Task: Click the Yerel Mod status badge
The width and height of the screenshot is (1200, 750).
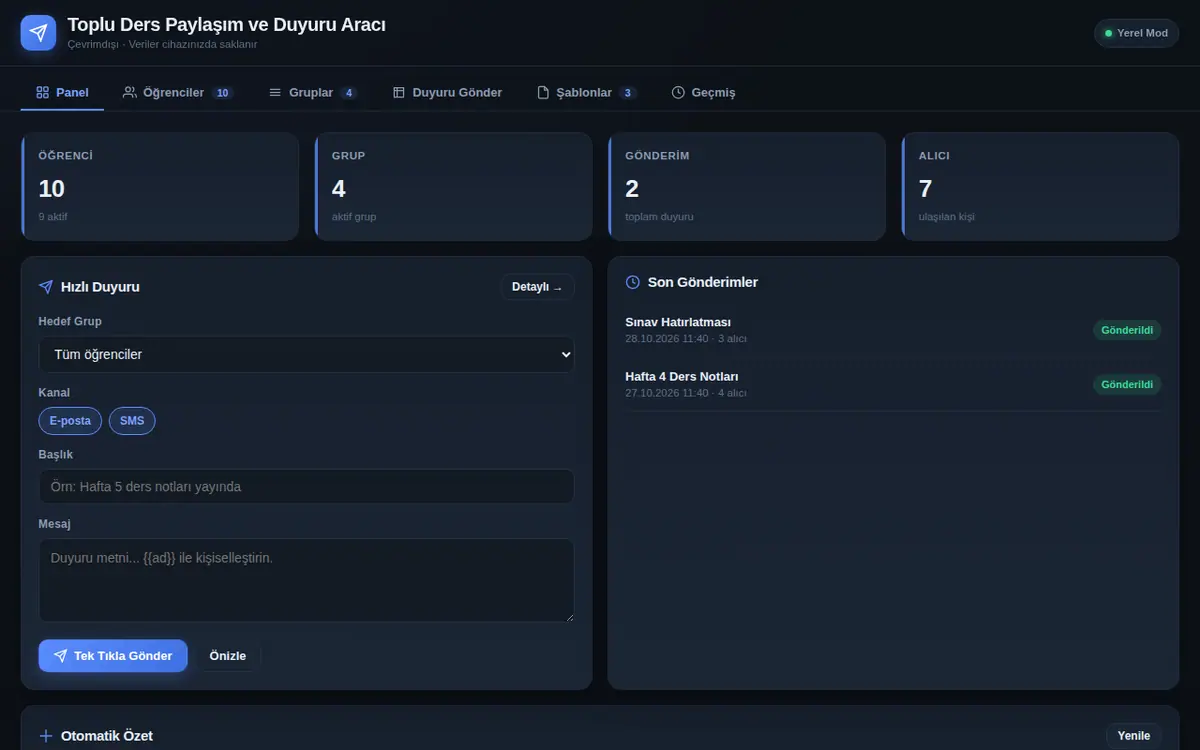Action: [x=1136, y=33]
